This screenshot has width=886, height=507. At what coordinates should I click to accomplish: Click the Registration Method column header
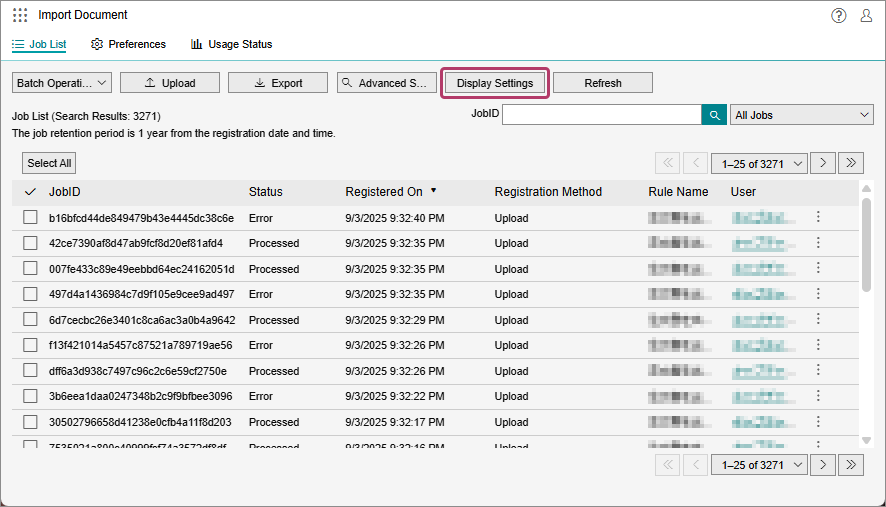[548, 192]
